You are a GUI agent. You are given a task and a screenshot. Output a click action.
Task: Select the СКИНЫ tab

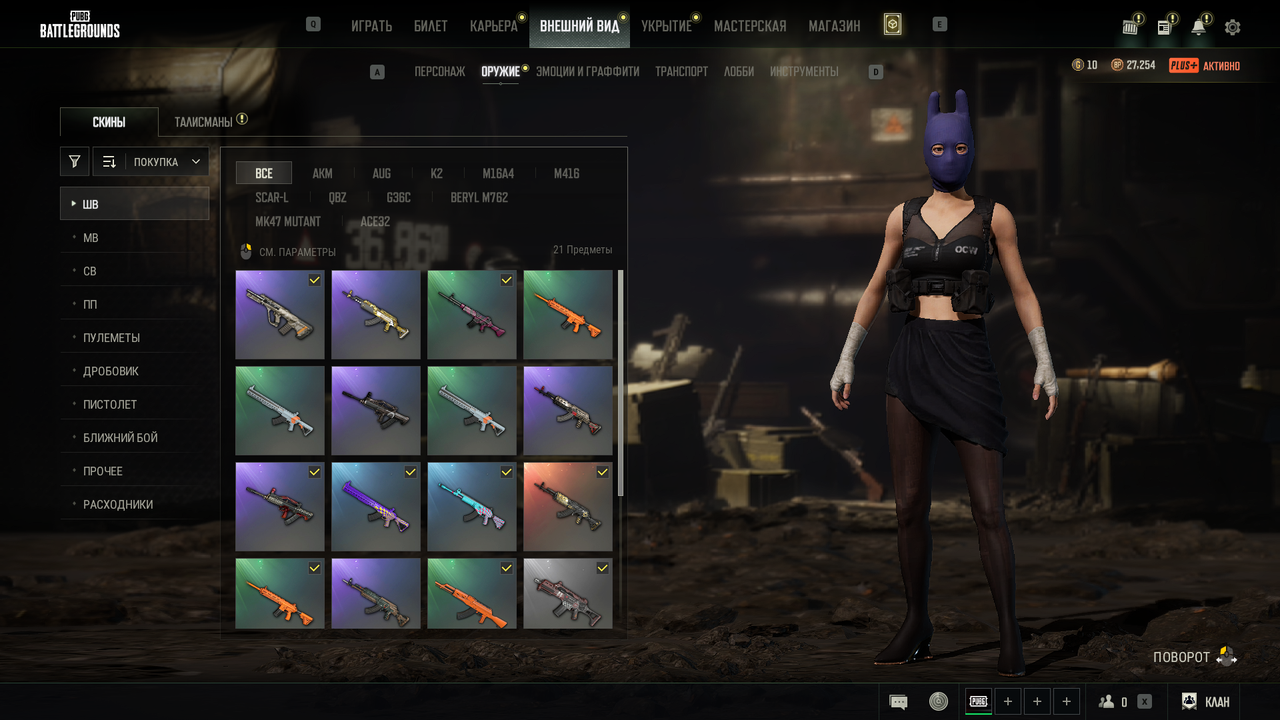click(x=109, y=122)
